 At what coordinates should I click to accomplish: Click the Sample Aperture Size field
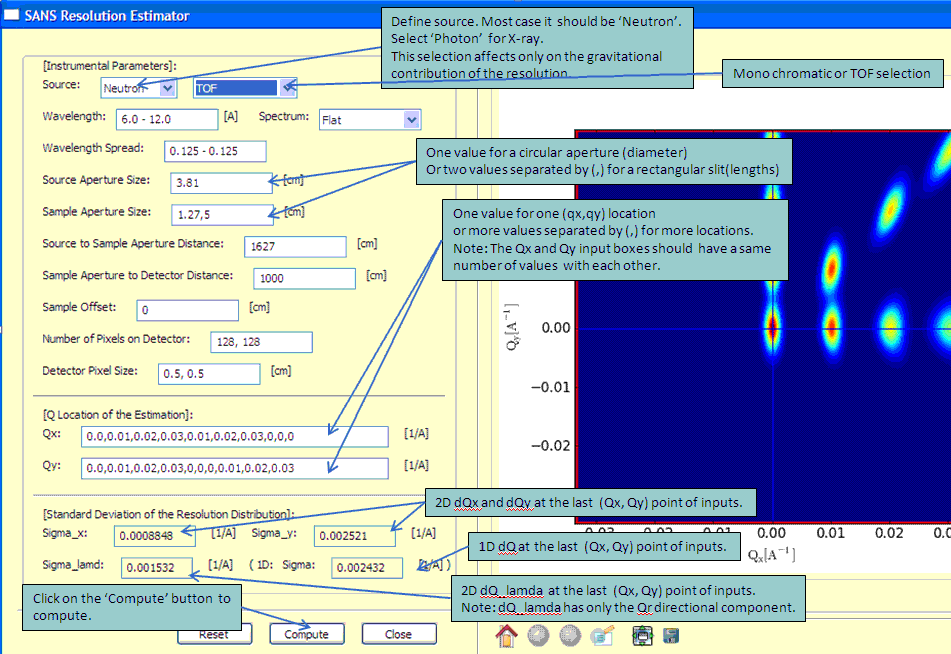[220, 214]
